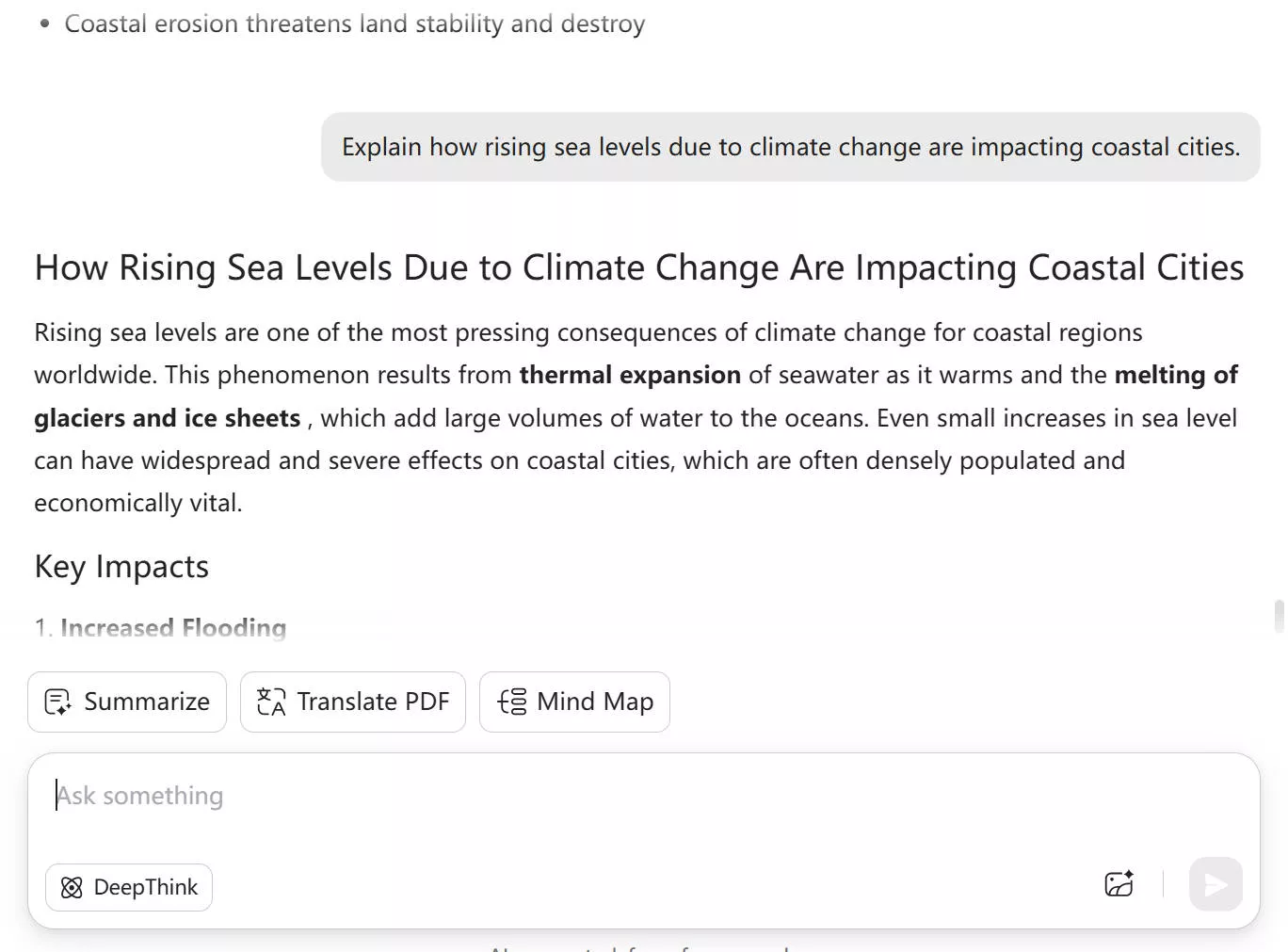Click the words economically vital in paragraph
The width and height of the screenshot is (1288, 952).
pos(137,504)
